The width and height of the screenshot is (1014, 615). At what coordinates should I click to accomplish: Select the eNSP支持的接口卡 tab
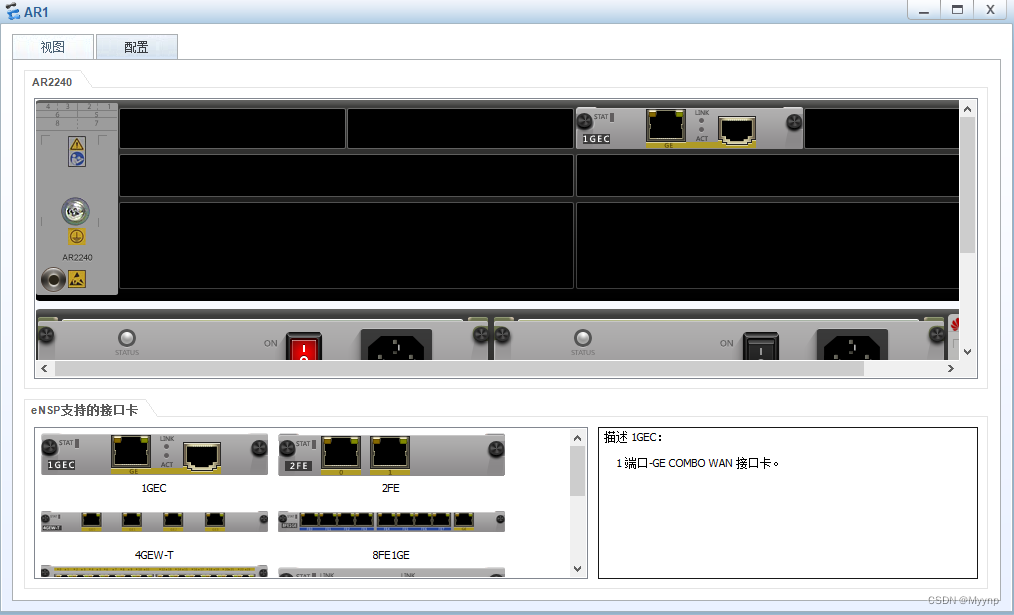point(85,410)
